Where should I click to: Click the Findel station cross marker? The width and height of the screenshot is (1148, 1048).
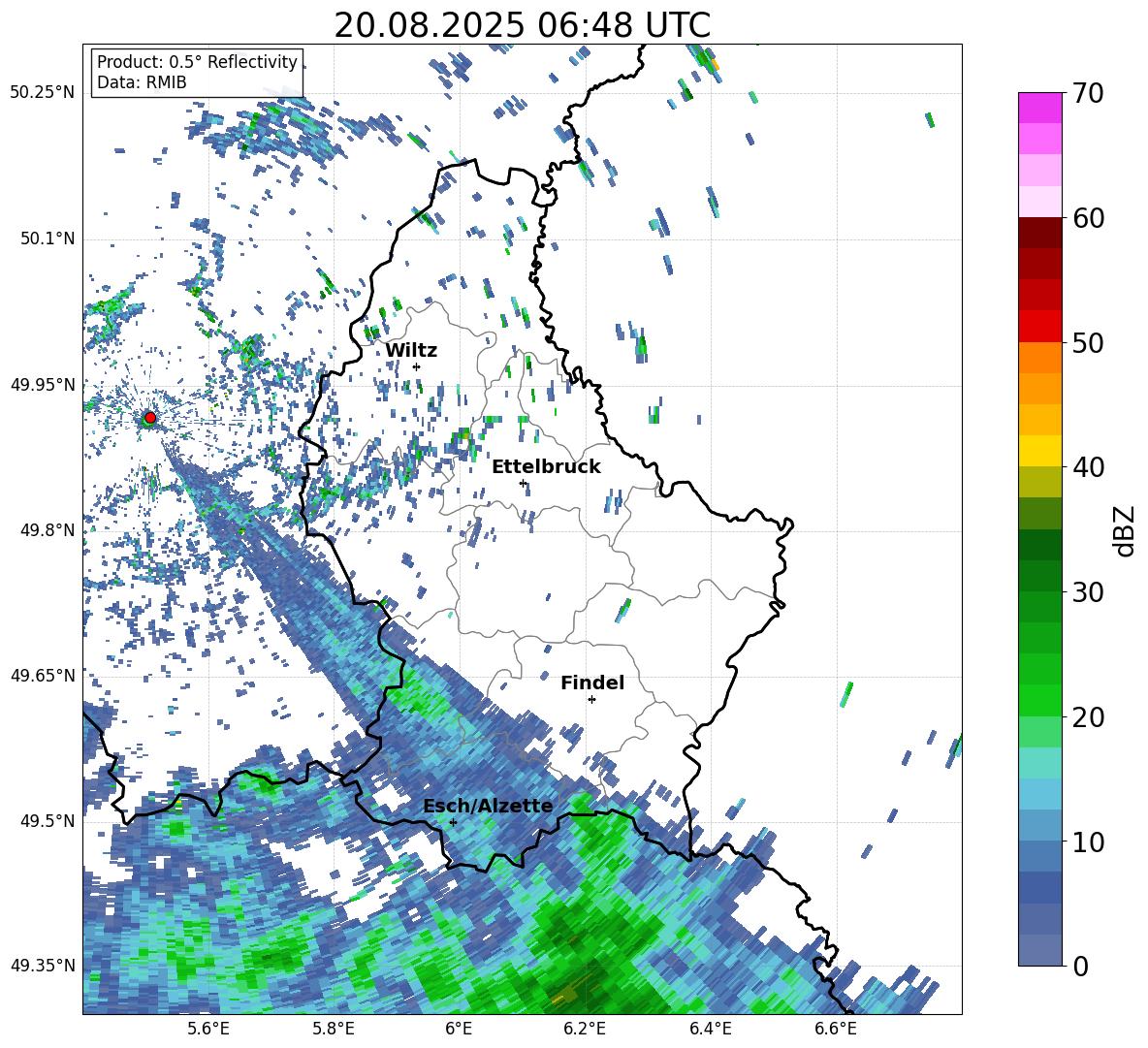pyautogui.click(x=591, y=700)
